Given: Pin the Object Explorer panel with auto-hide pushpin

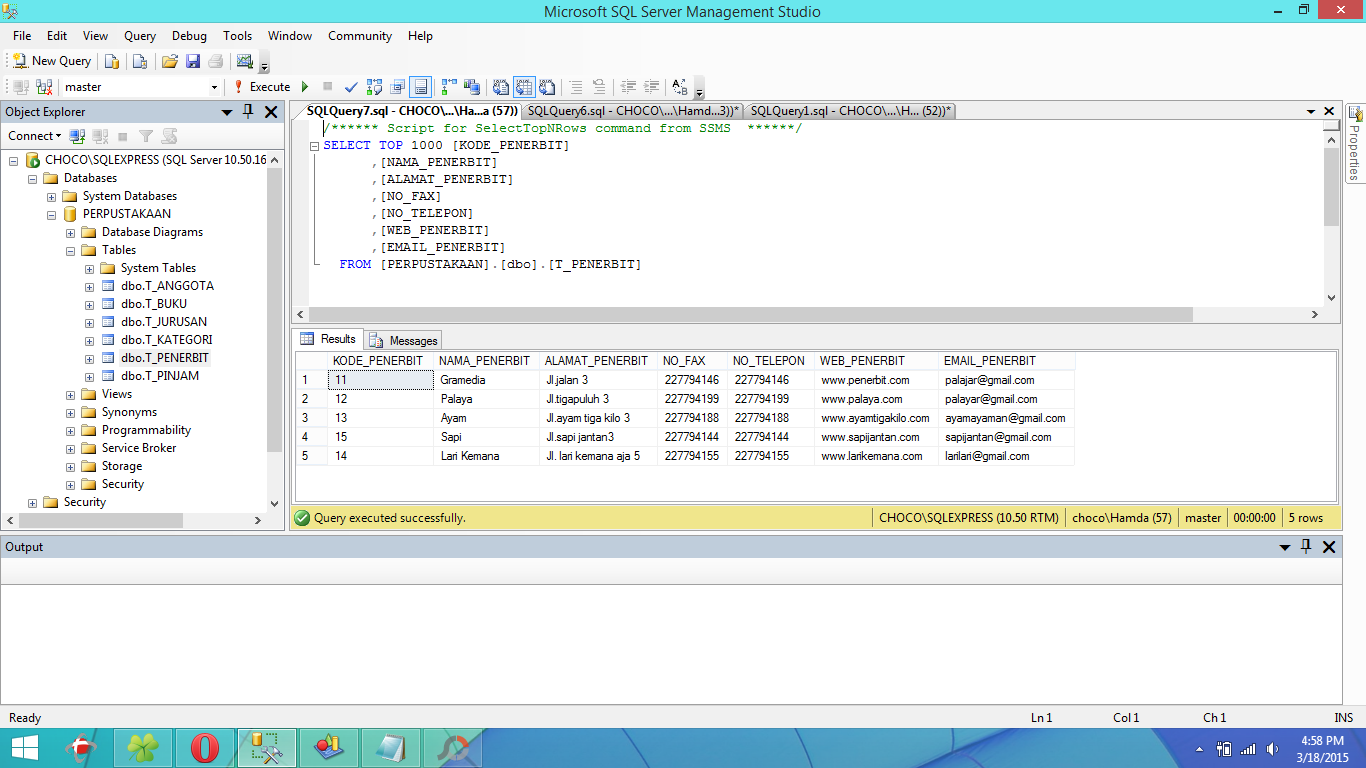Looking at the screenshot, I should (249, 112).
